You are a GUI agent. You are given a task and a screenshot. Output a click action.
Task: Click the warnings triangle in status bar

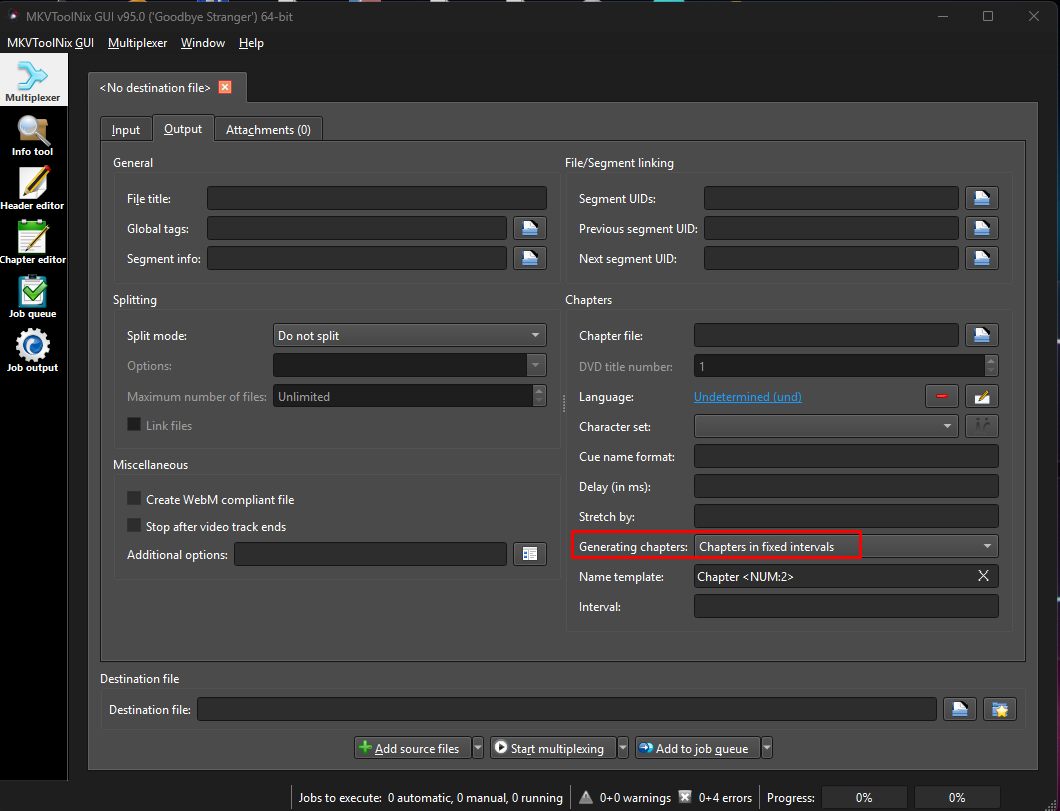[x=586, y=797]
